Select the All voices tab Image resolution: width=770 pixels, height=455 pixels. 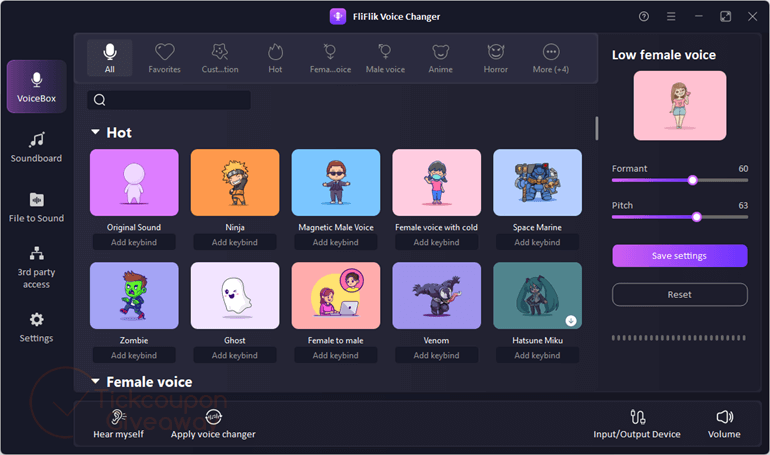click(x=110, y=58)
